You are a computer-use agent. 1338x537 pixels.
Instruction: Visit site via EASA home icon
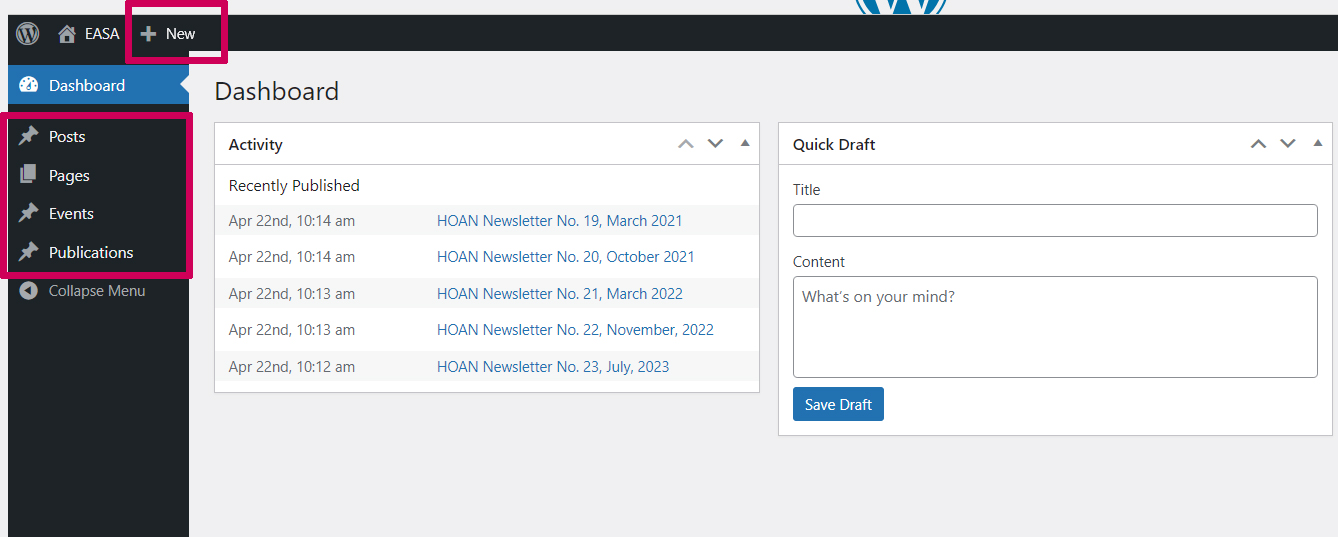[x=67, y=34]
